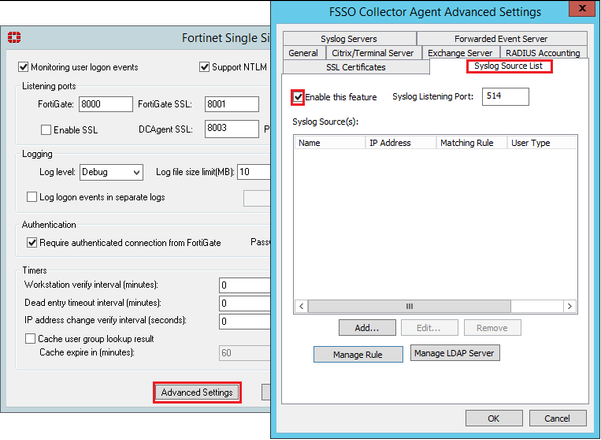
Task: Switch to Syslog Servers tab
Action: [349, 38]
